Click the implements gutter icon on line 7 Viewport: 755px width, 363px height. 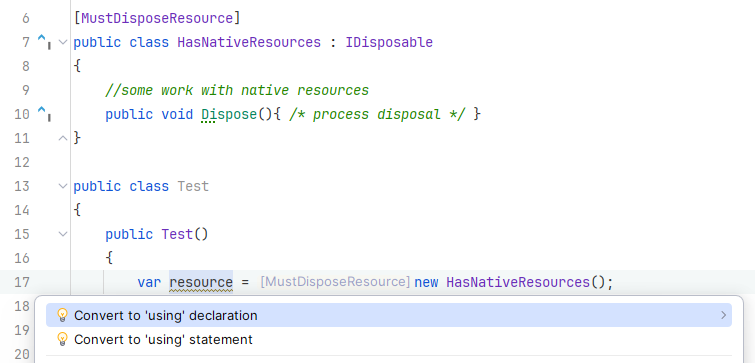click(44, 42)
